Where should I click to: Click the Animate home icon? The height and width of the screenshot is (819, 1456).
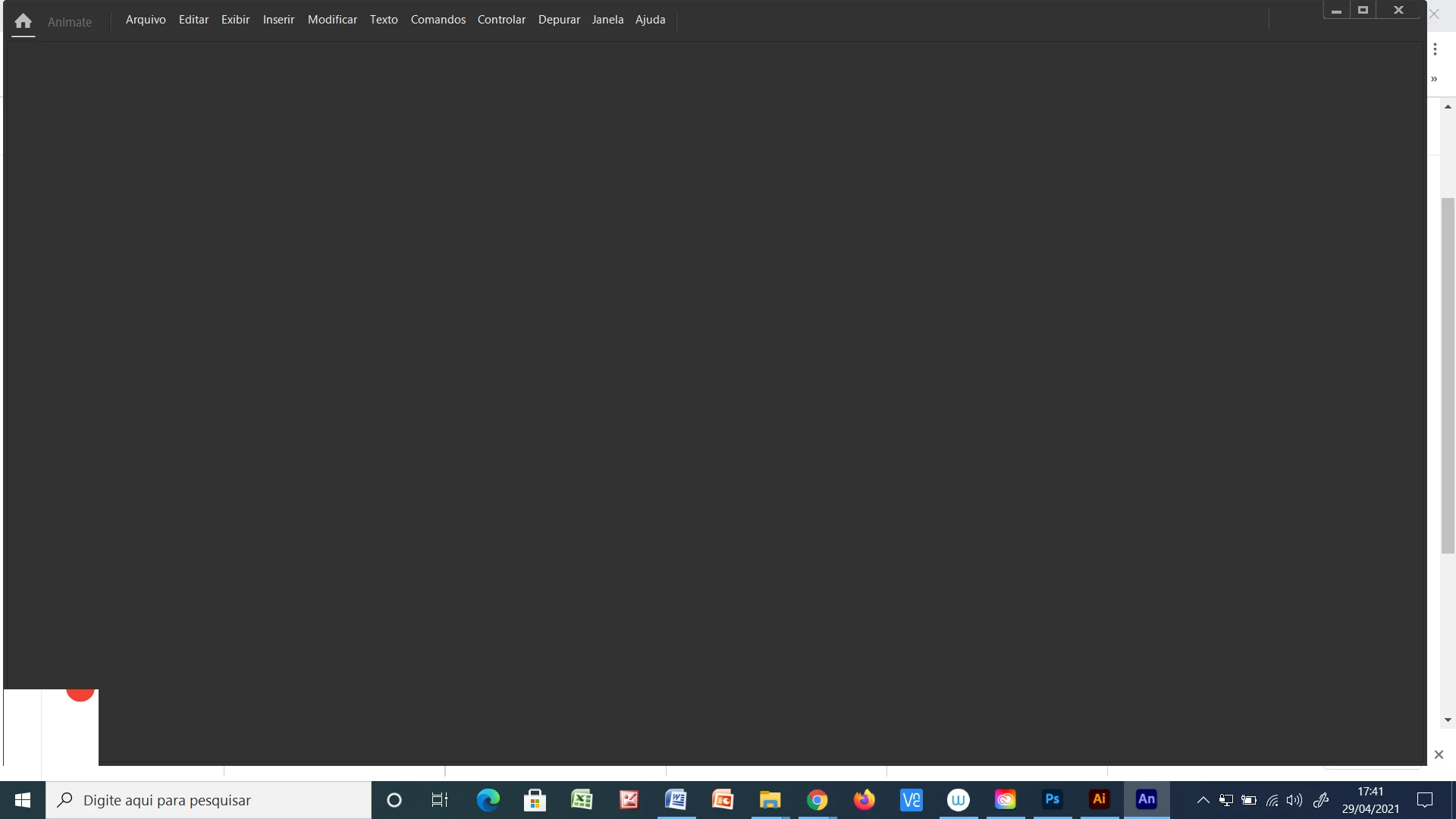[23, 21]
